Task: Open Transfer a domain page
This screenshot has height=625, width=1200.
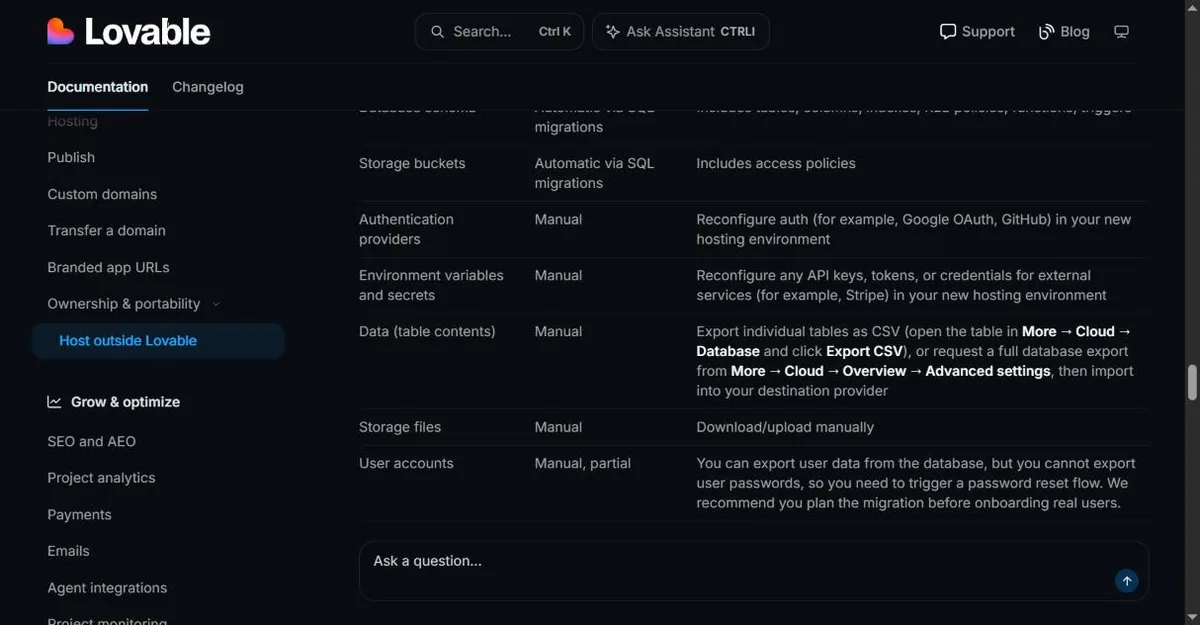Action: (x=107, y=230)
